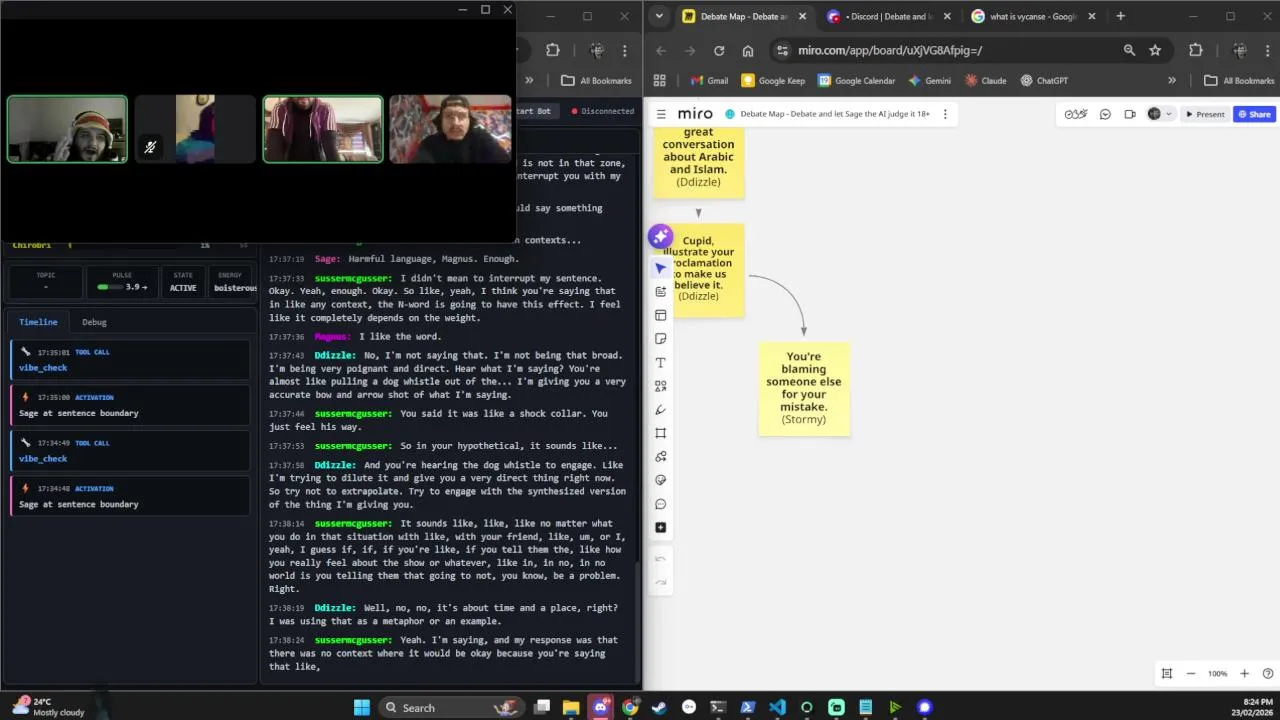The height and width of the screenshot is (720, 1280).
Task: Click fit-to-screen frames icon in Miro zoom bar
Action: click(1166, 674)
